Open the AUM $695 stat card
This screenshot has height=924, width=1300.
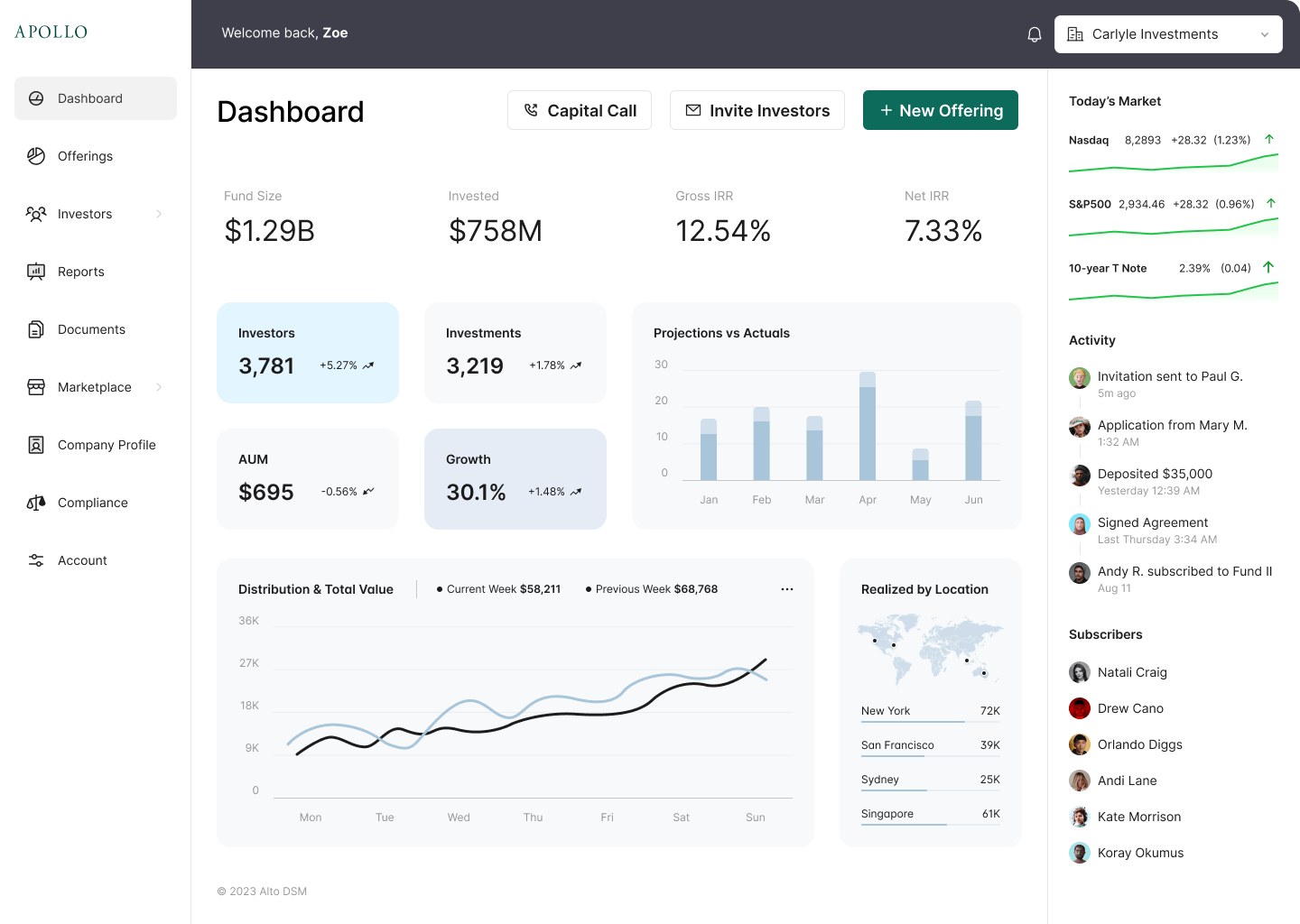pyautogui.click(x=308, y=479)
